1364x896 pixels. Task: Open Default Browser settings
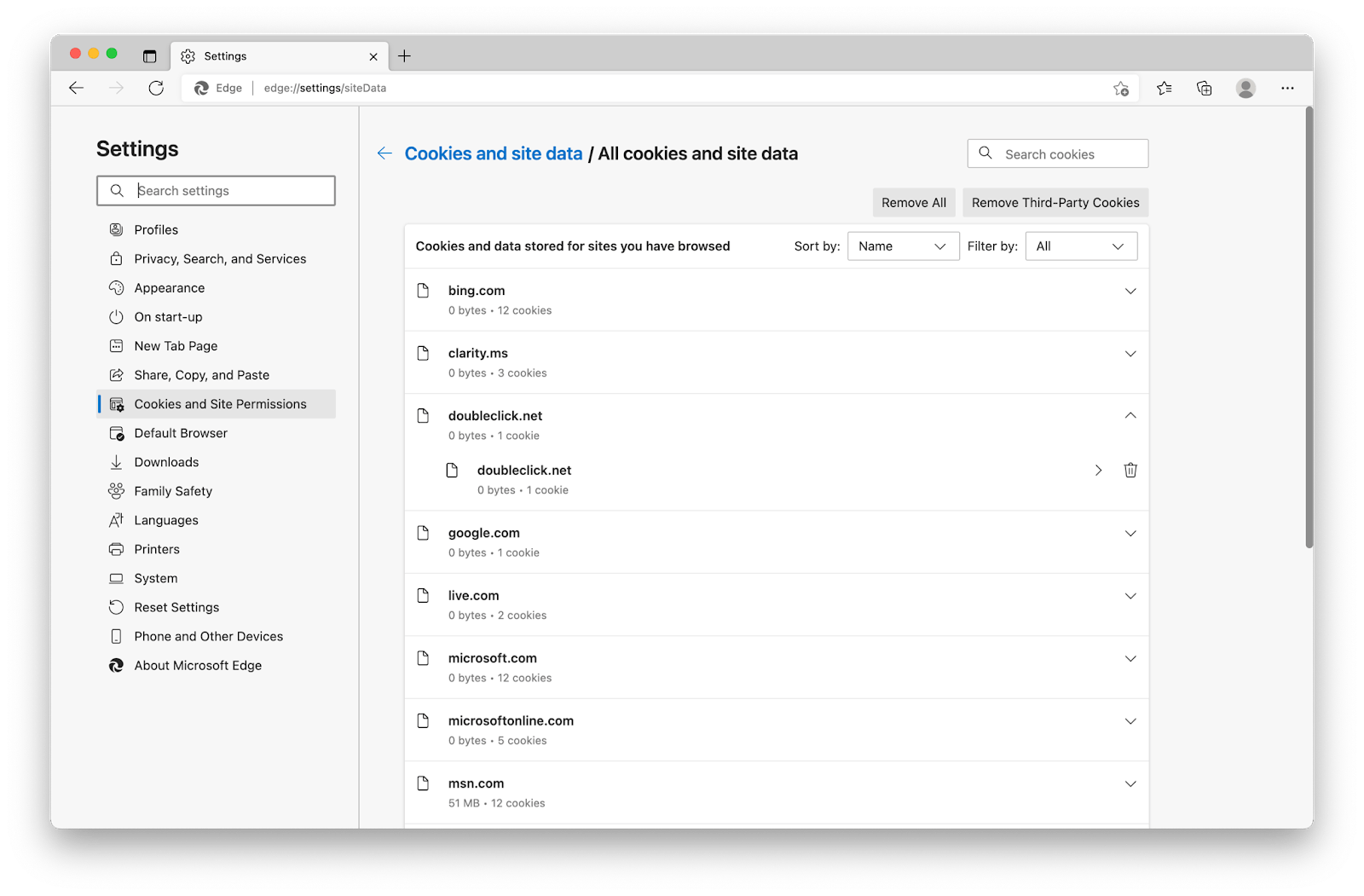coord(217,433)
